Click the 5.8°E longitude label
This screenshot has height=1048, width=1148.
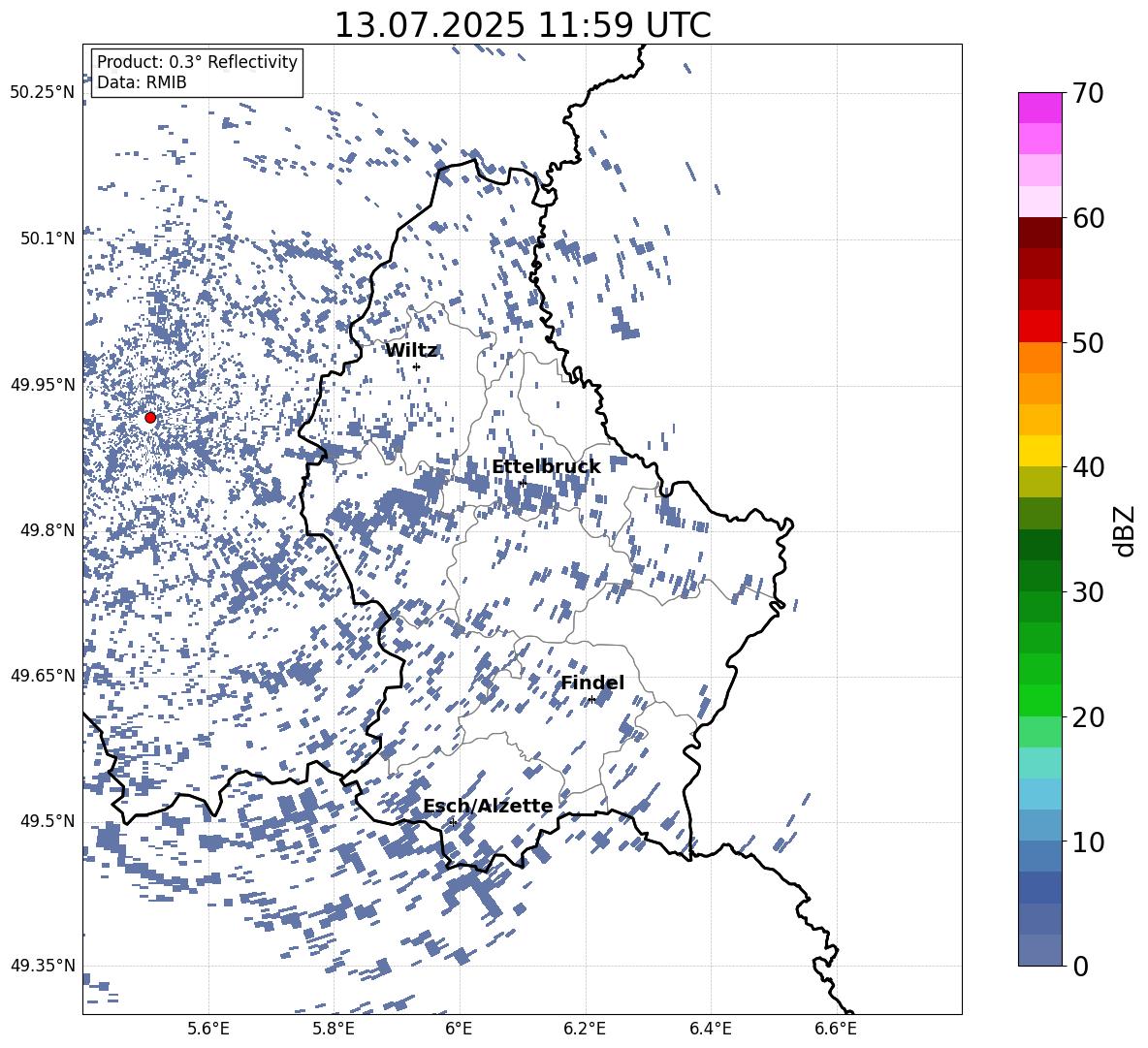pos(334,1029)
